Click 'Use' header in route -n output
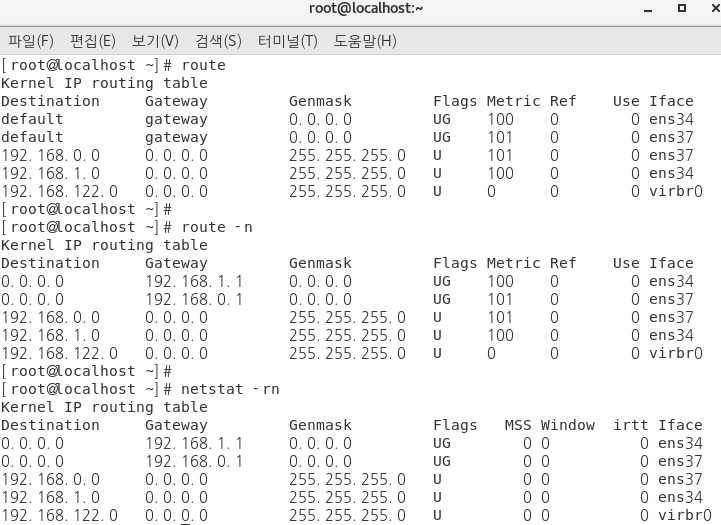The height and width of the screenshot is (525, 721). (x=626, y=263)
